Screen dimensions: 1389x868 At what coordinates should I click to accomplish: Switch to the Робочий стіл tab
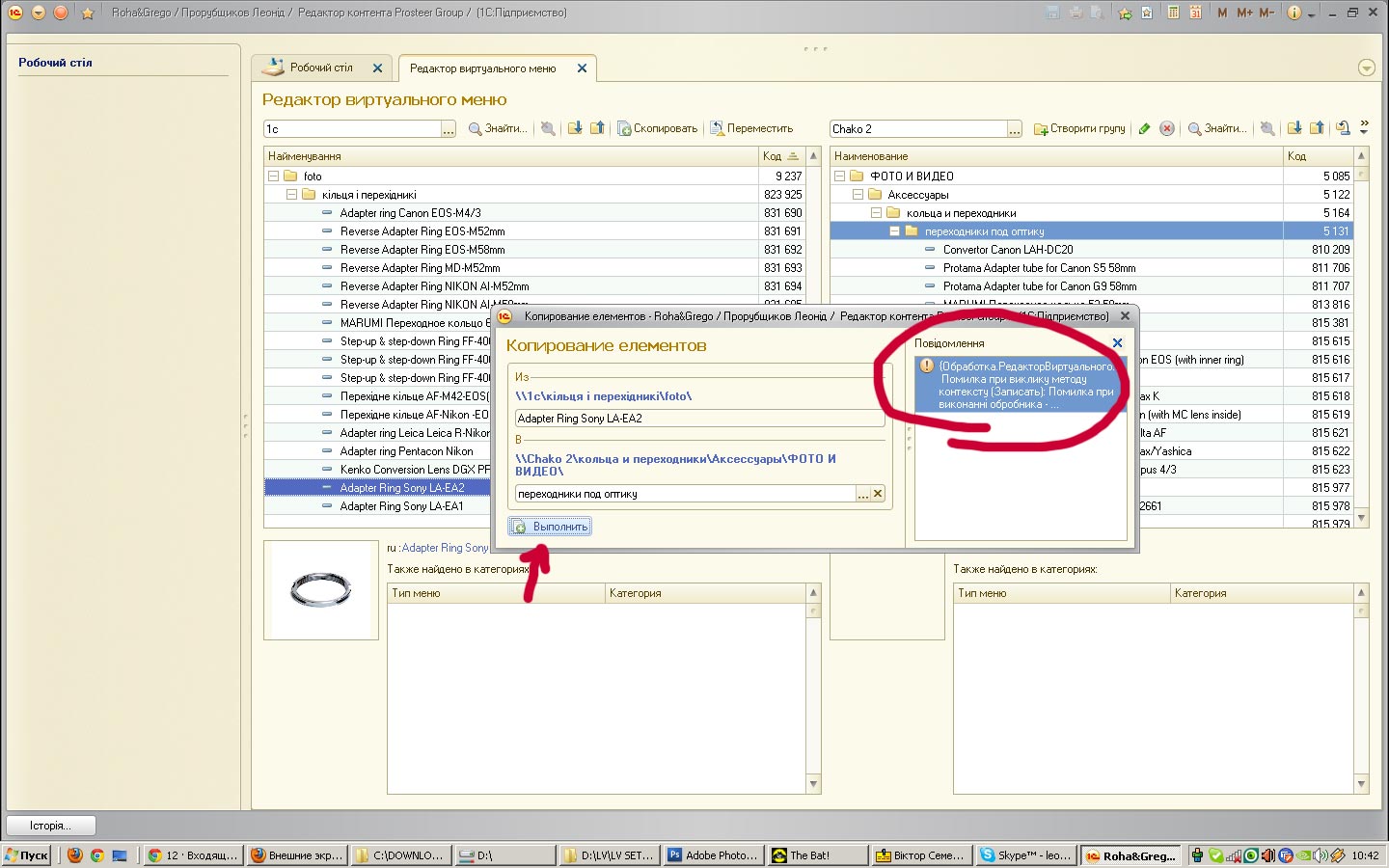[321, 68]
